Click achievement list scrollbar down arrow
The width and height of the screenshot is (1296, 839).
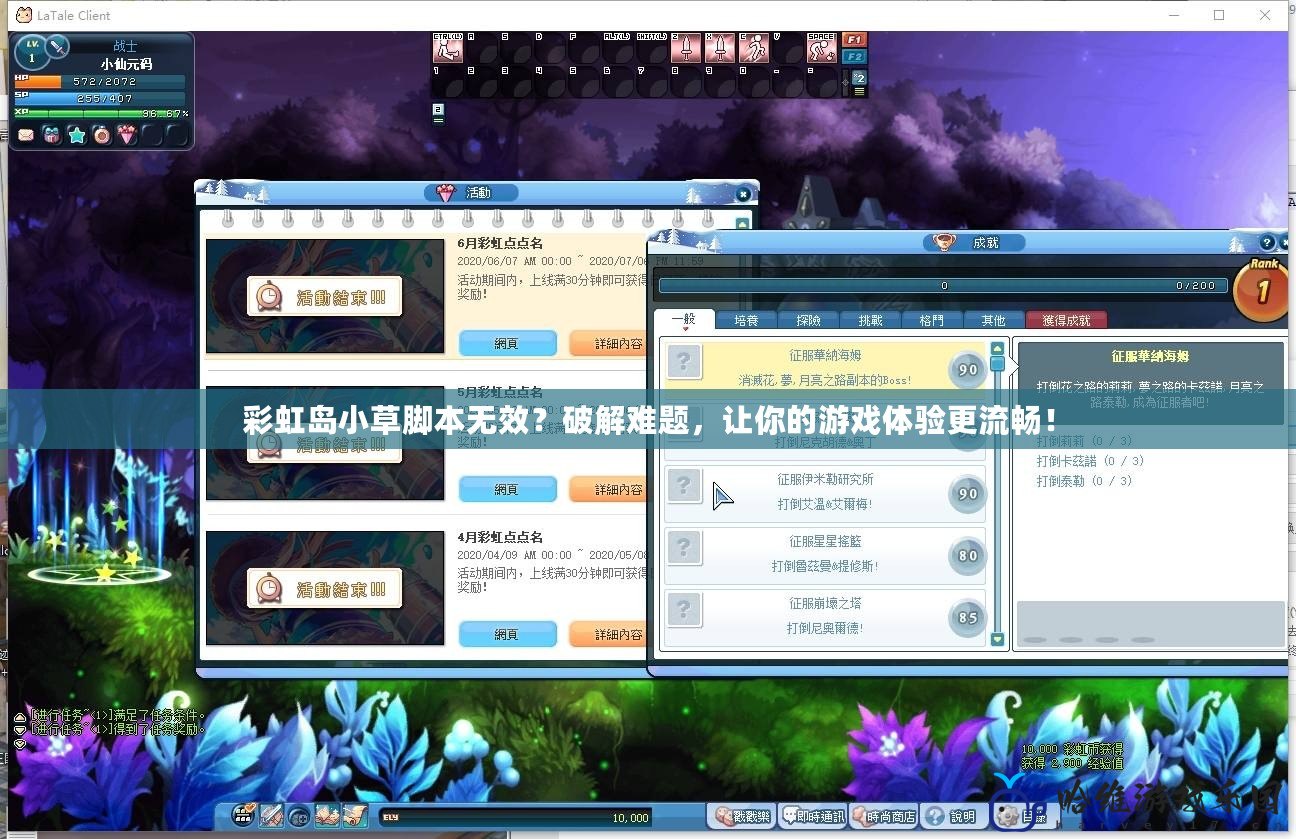tap(997, 639)
